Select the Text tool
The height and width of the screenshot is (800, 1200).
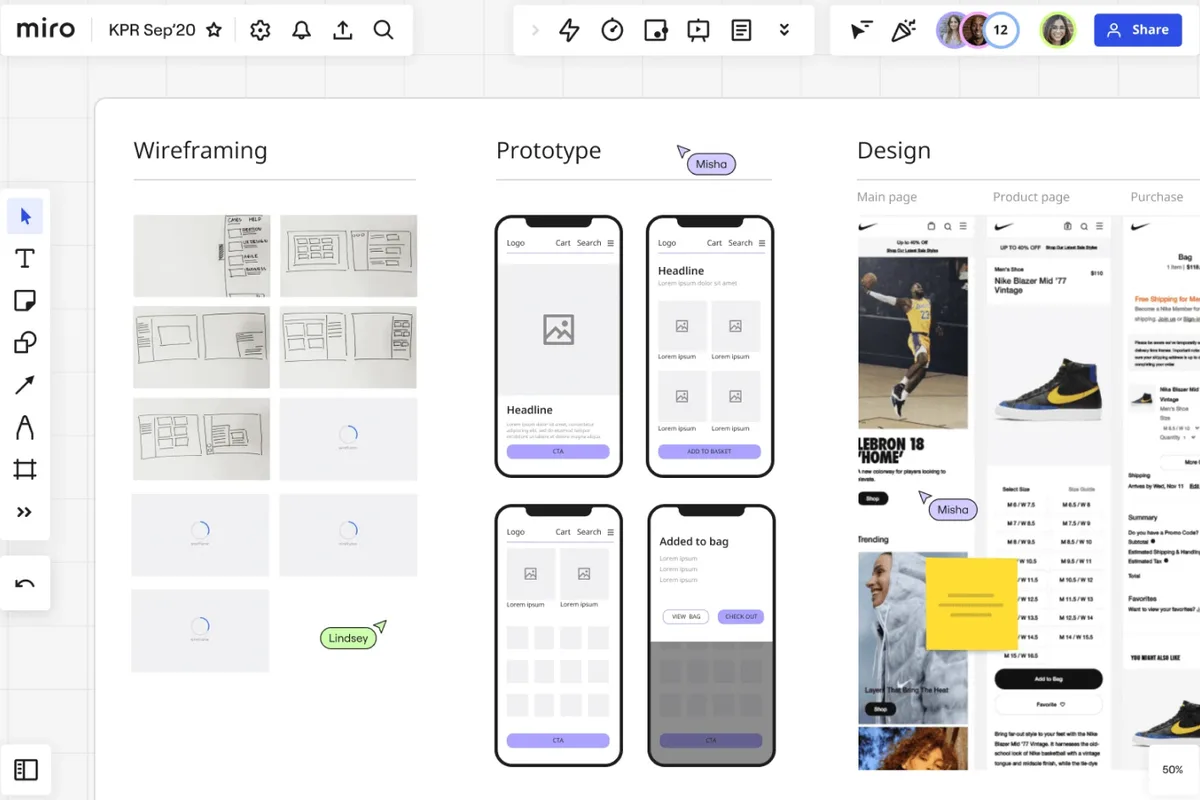coord(25,259)
